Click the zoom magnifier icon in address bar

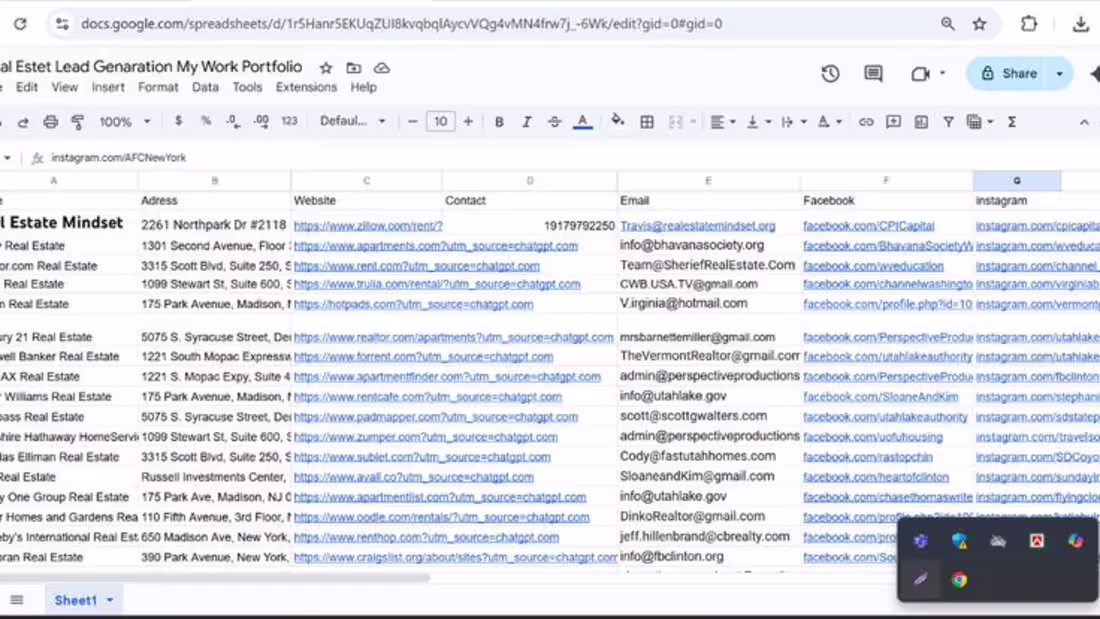(948, 24)
